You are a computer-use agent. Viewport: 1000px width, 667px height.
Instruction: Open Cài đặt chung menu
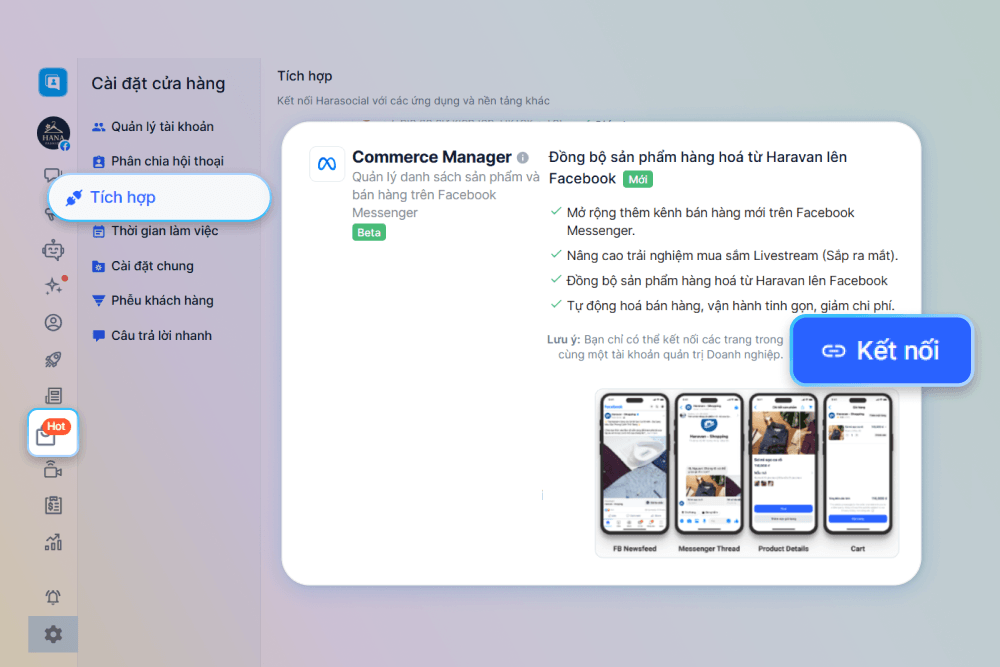tap(143, 266)
